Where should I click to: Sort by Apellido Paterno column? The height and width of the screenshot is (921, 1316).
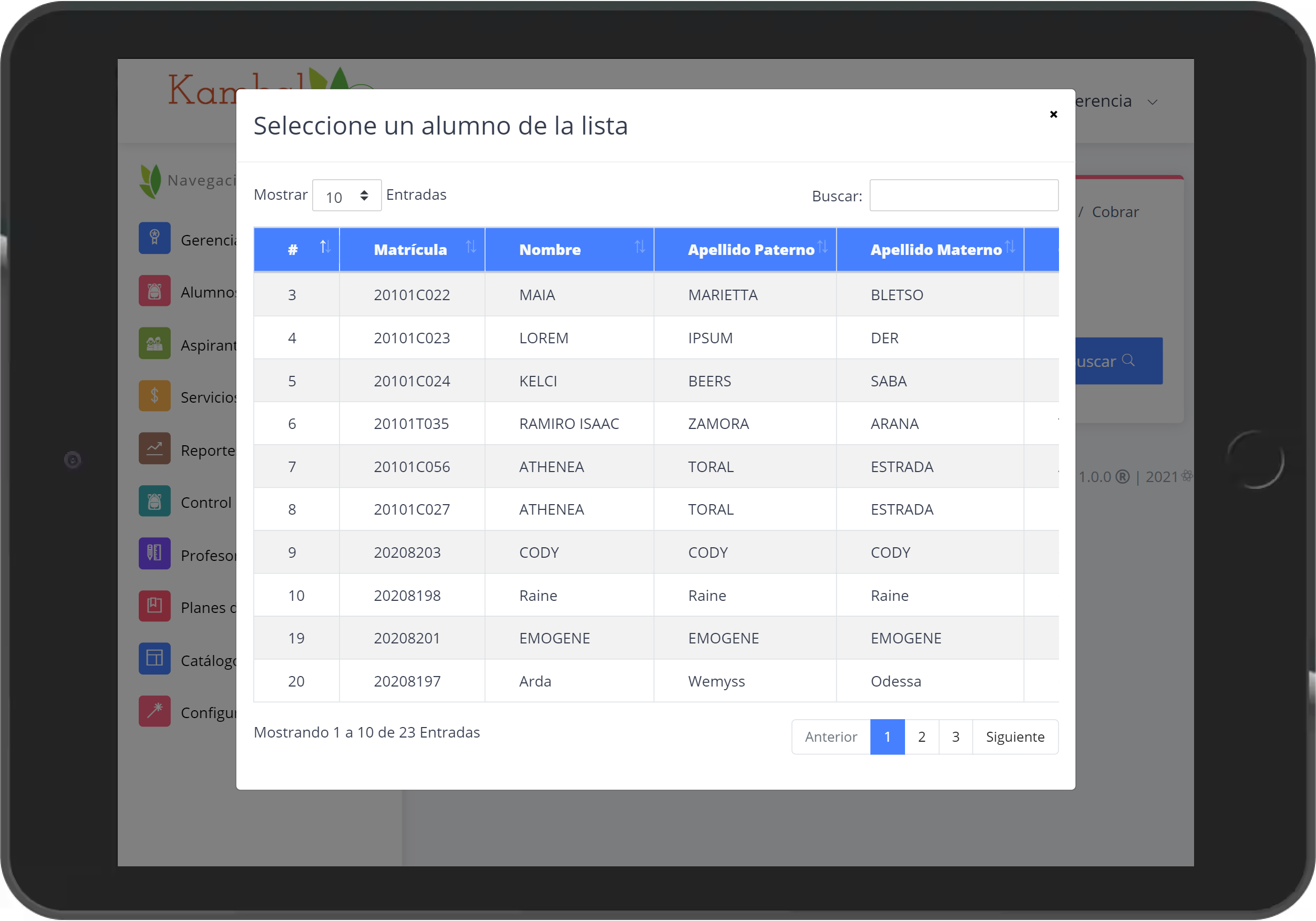pyautogui.click(x=745, y=250)
